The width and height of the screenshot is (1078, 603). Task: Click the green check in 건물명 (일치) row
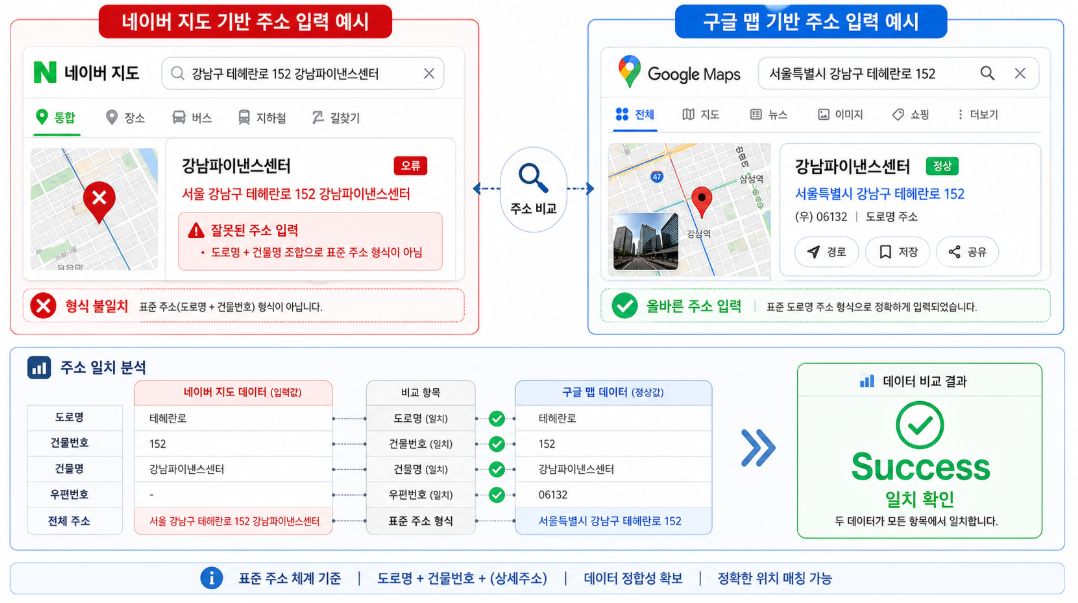(x=496, y=469)
